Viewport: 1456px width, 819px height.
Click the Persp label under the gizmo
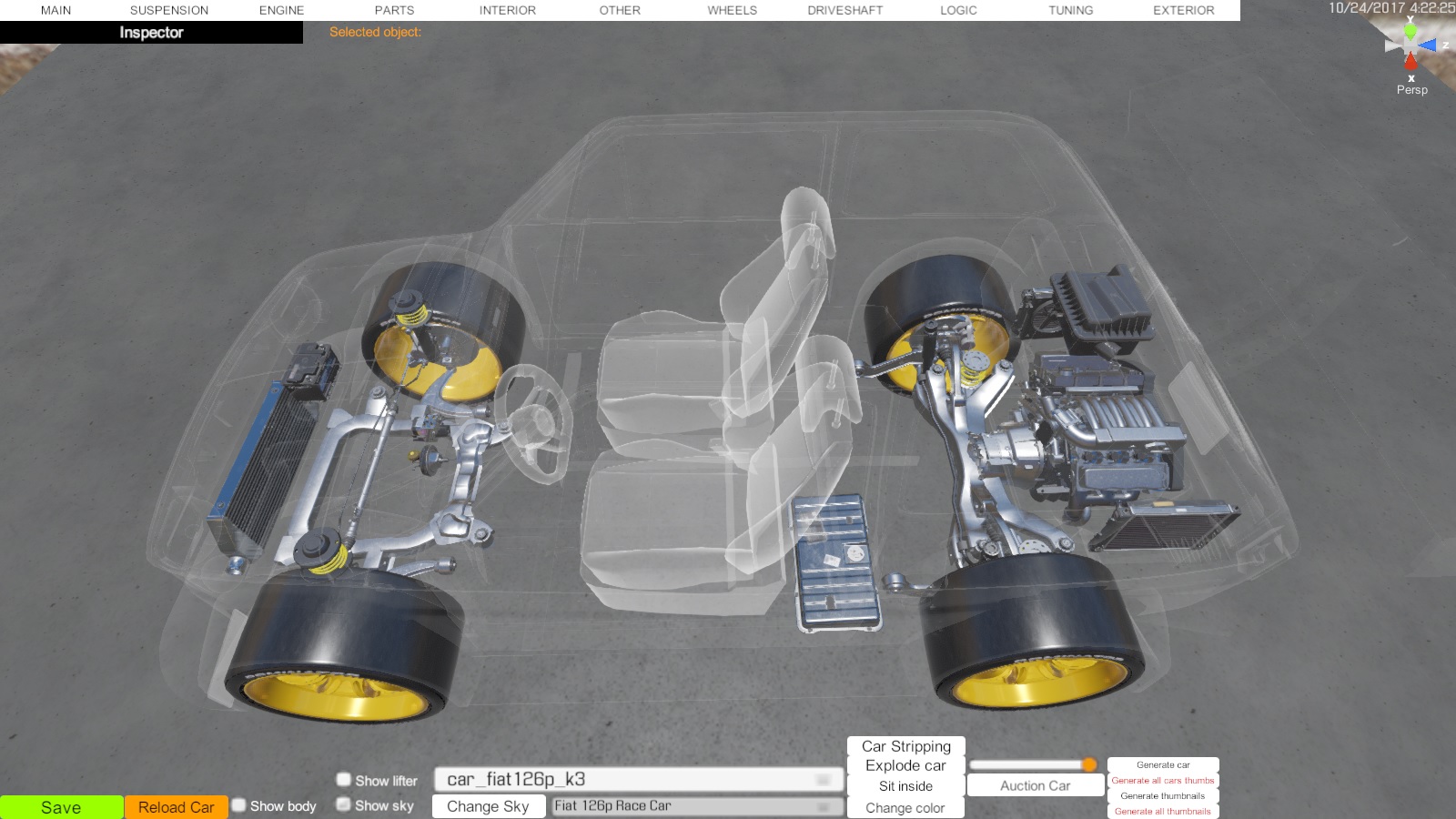coord(1411,90)
